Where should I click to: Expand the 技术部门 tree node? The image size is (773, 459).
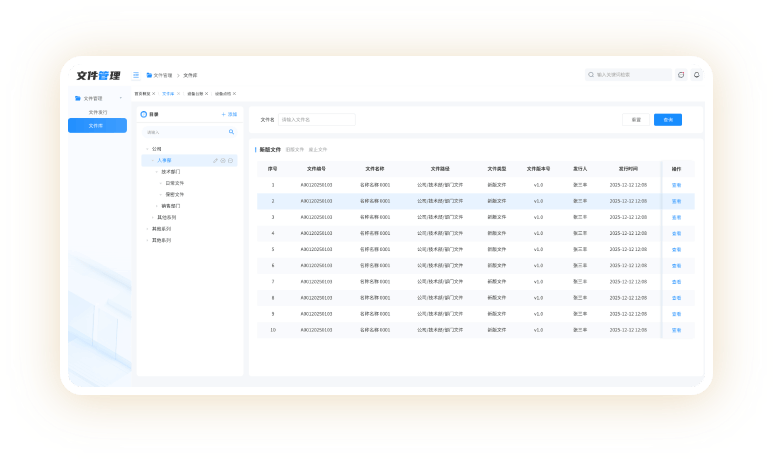coord(157,172)
